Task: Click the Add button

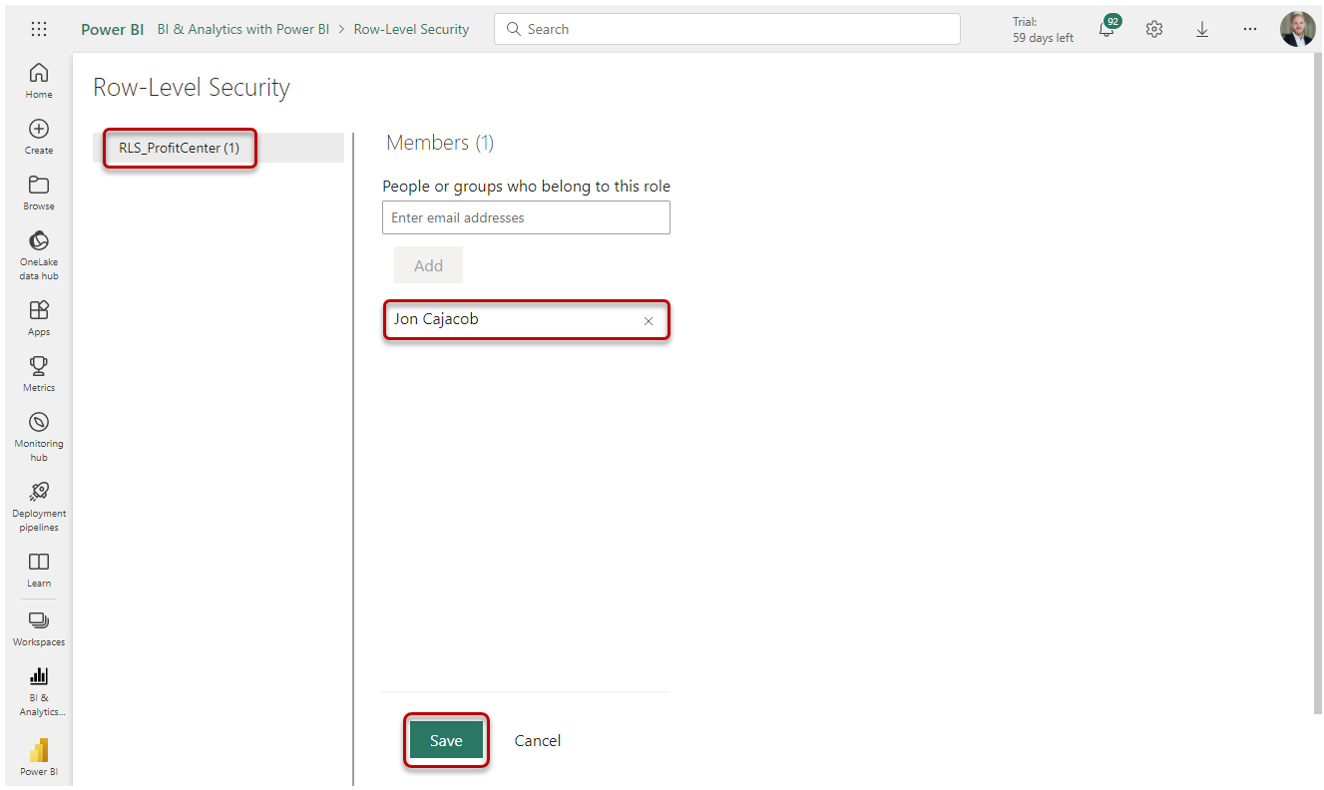Action: [x=428, y=266]
